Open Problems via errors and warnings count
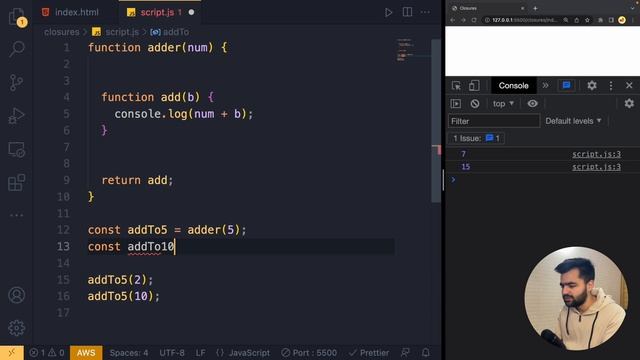Screen dimensions: 640x360 [47, 353]
